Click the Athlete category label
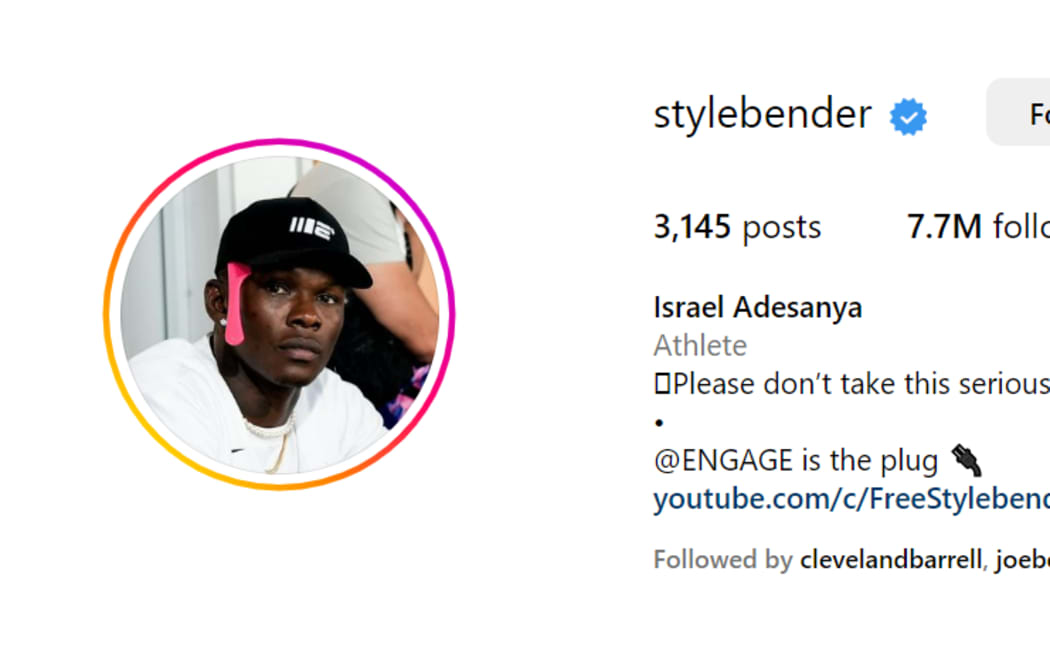This screenshot has height=656, width=1050. (700, 345)
